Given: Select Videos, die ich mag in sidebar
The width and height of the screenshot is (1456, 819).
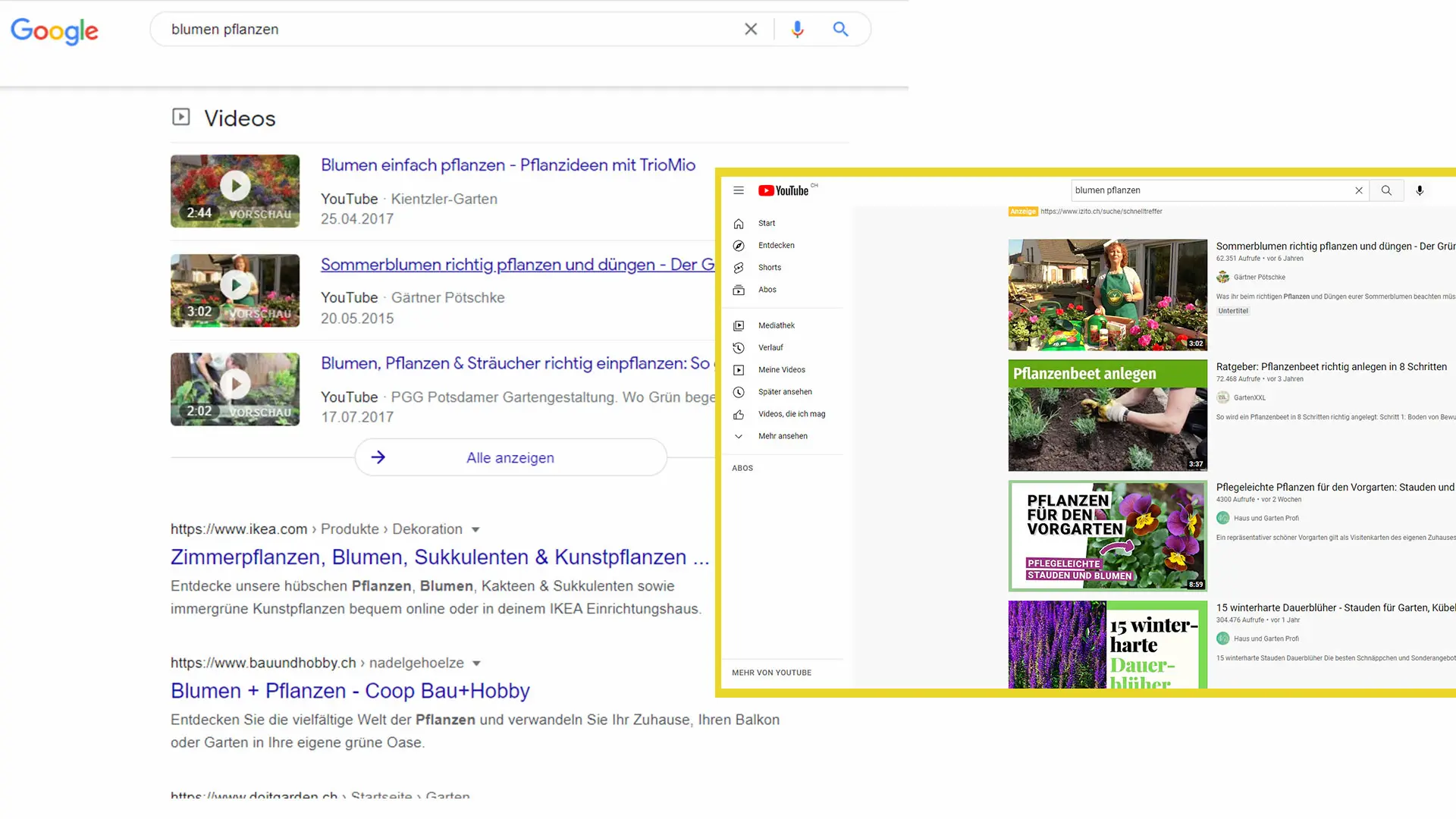Looking at the screenshot, I should click(792, 414).
